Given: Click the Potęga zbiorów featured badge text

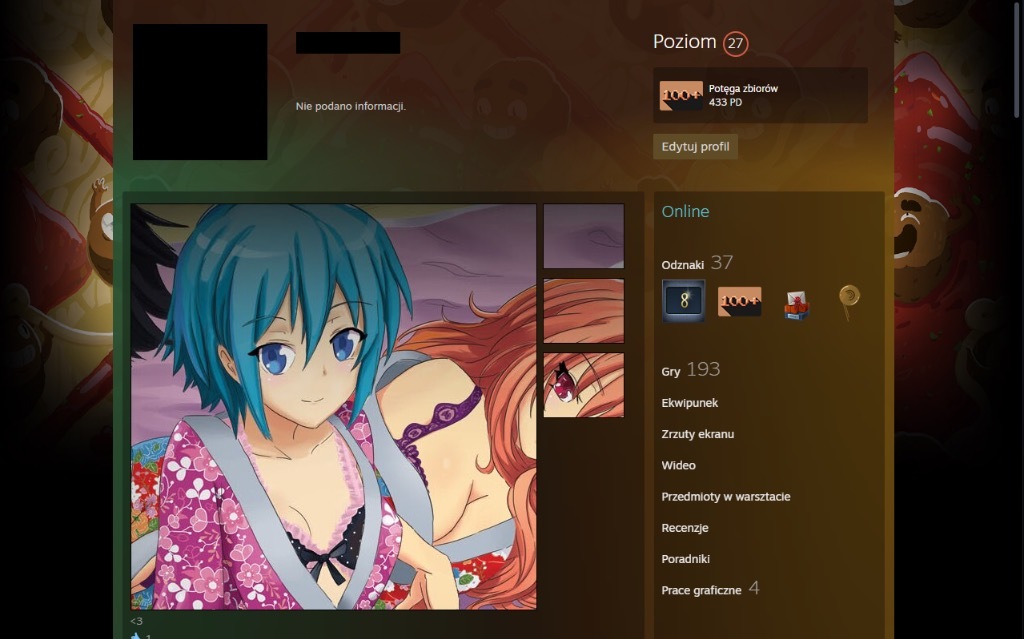Looking at the screenshot, I should (743, 88).
